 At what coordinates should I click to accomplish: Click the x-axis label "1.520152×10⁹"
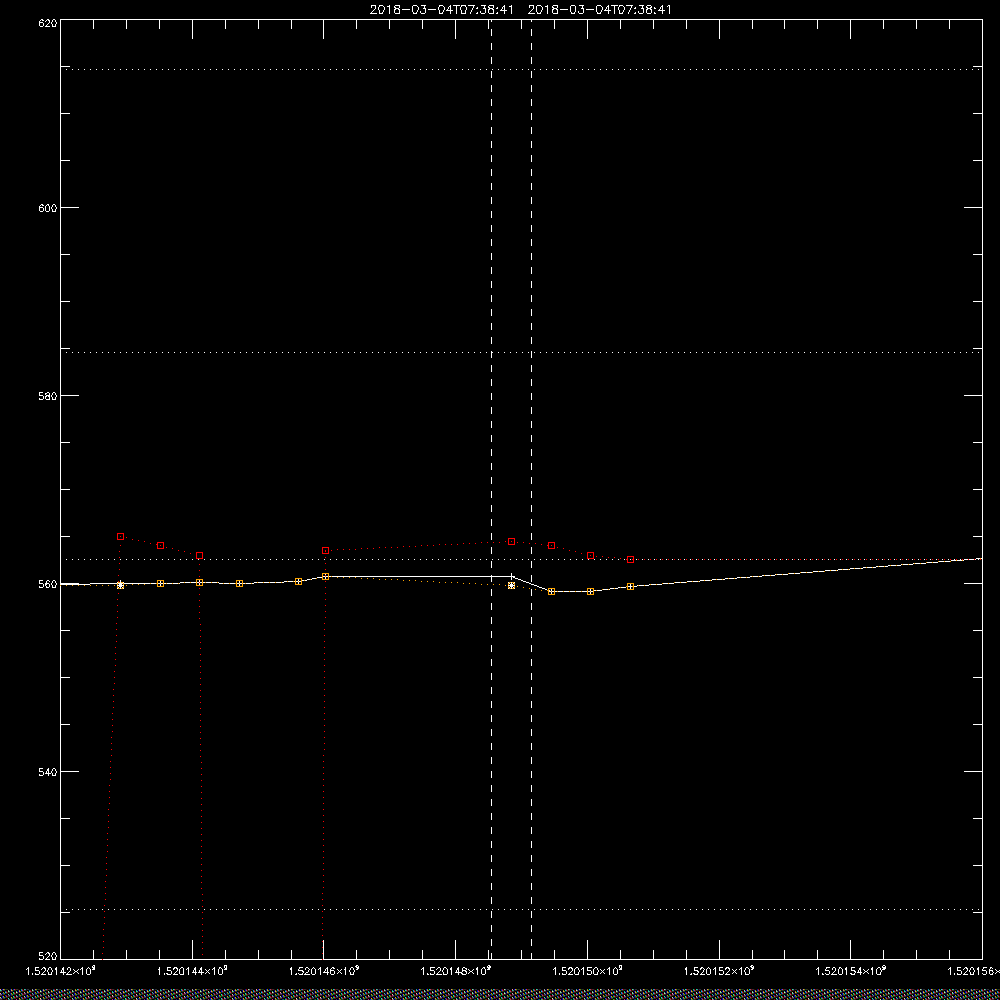coord(719,971)
